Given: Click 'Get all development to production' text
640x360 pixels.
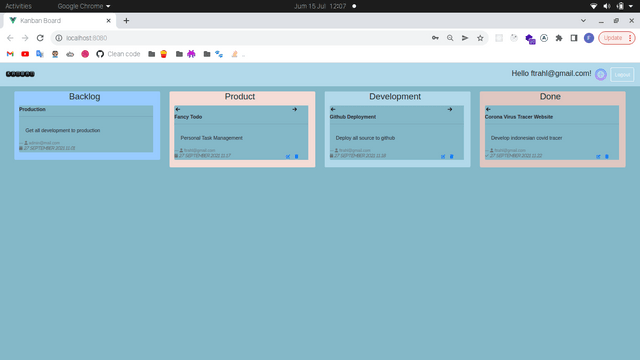Looking at the screenshot, I should pos(62,130).
